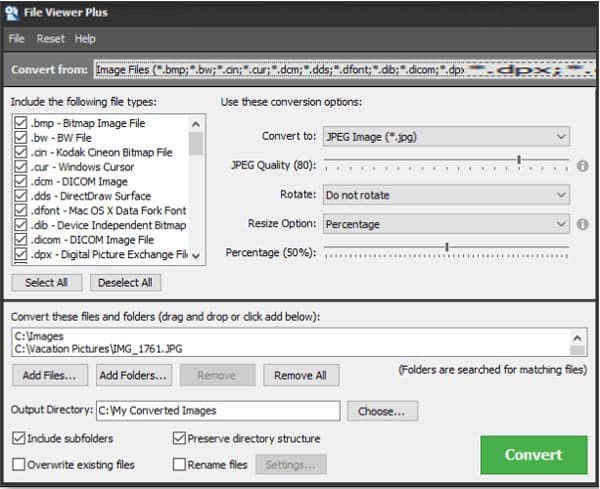
Task: Toggle Preserve directory structure checkbox
Action: 179,438
